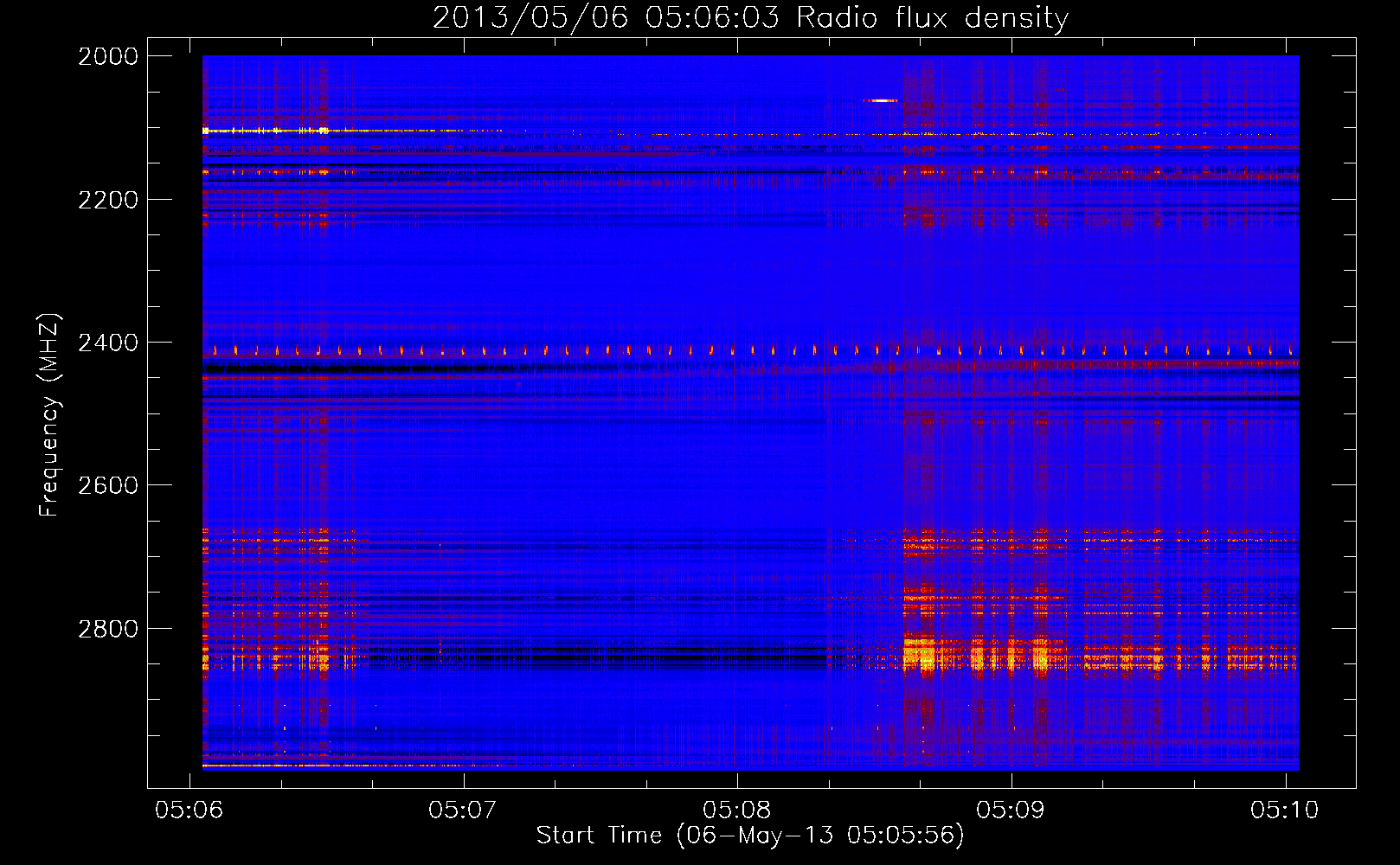
Task: Click the 05:10 time tick label
Action: point(1285,810)
